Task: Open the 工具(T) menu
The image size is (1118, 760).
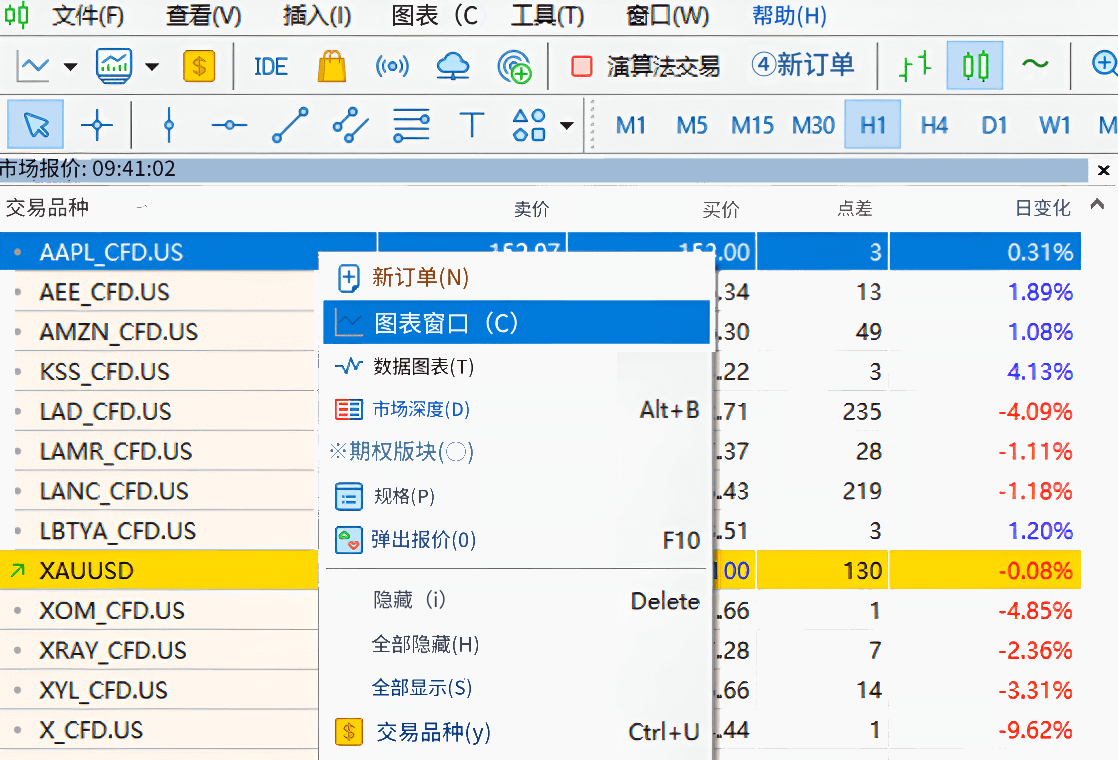Action: 547,15
